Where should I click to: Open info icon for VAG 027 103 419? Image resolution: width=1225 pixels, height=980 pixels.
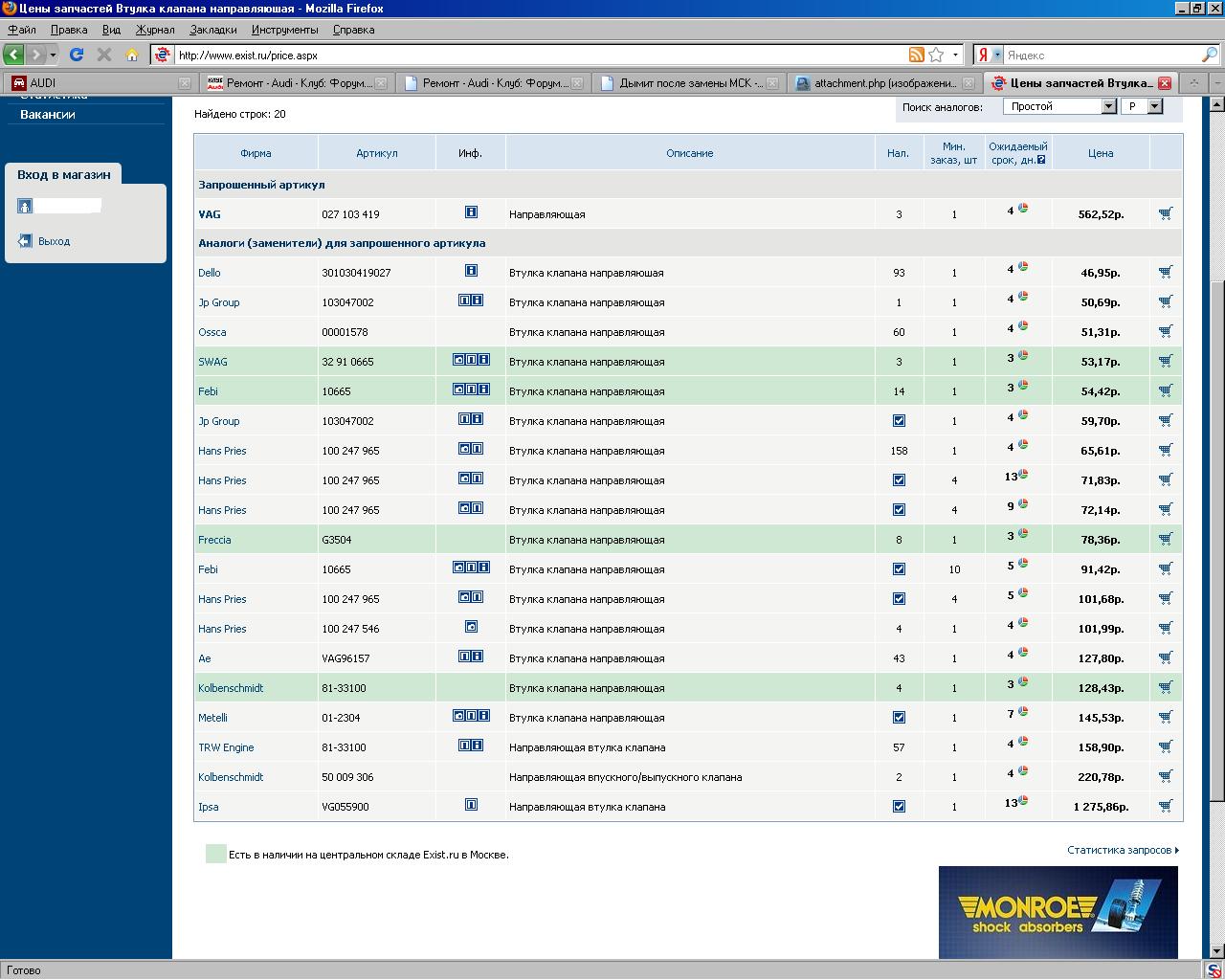tap(471, 212)
